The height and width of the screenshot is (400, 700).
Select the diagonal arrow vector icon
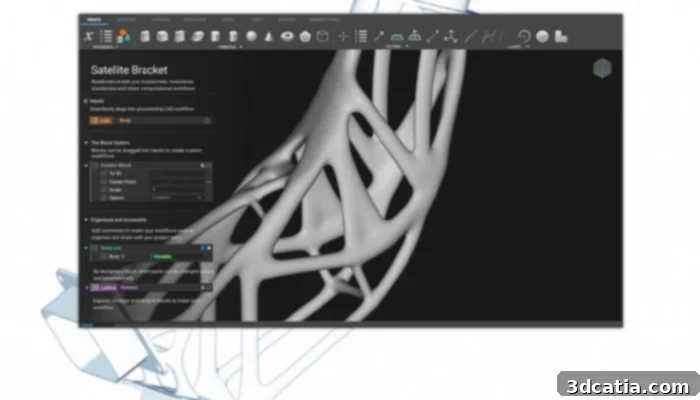coord(379,36)
